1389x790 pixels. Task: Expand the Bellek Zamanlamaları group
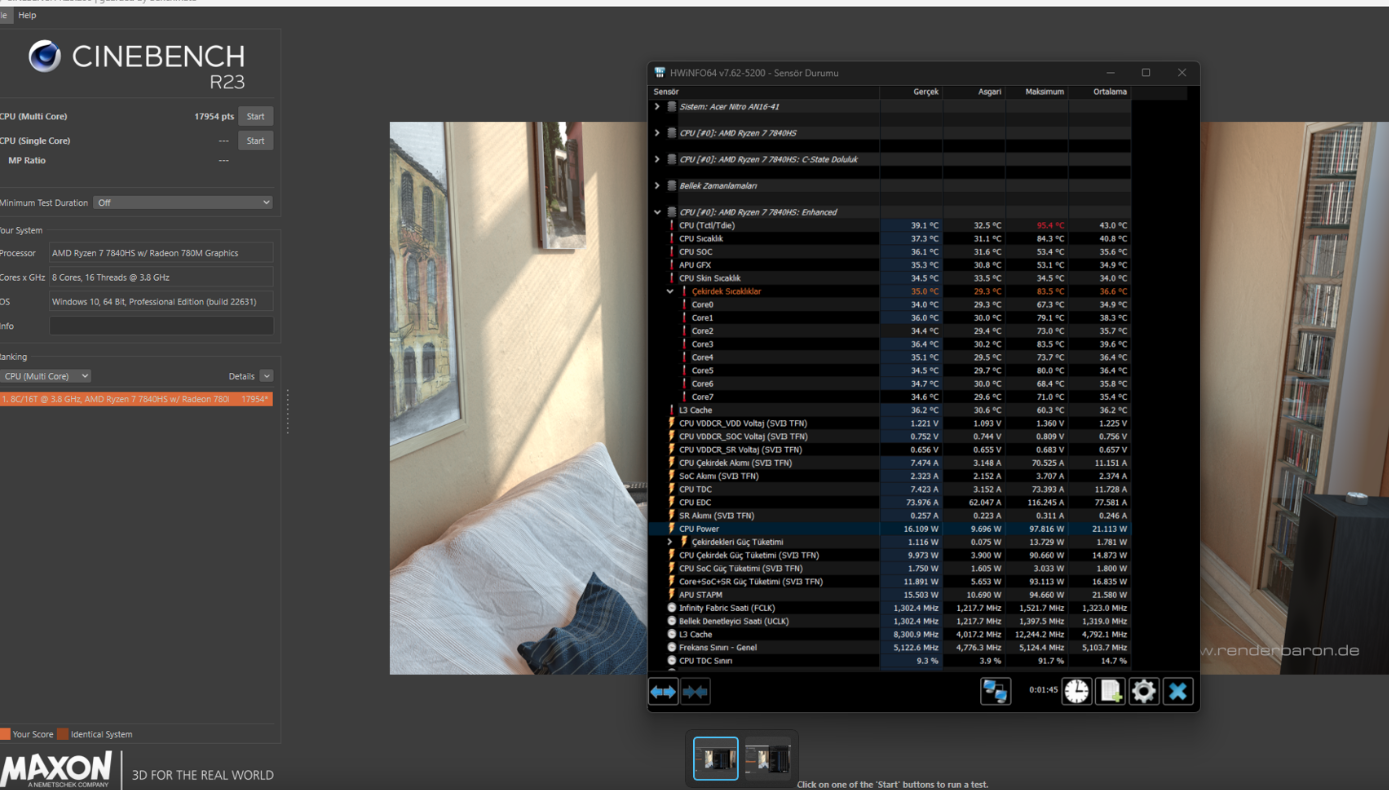tap(657, 186)
